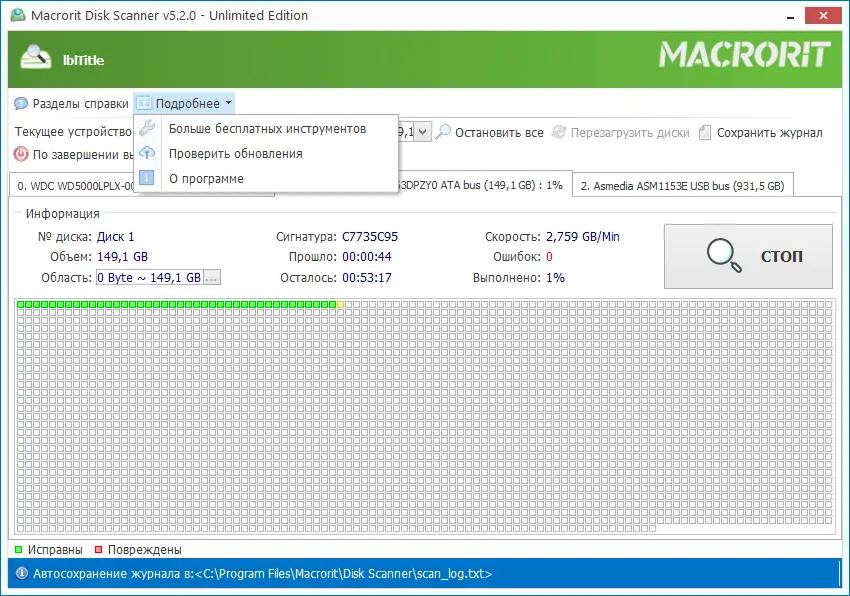Viewport: 850px width, 596px height.
Task: Click the completed percentage 1%
Action: tap(555, 278)
